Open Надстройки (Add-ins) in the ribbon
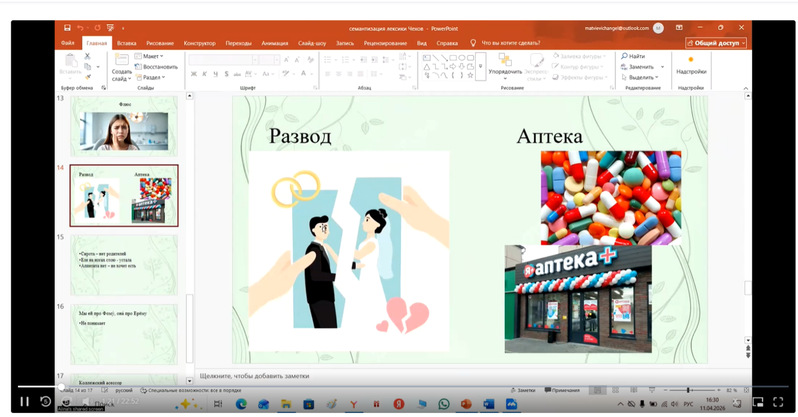The width and height of the screenshot is (798, 417). [x=691, y=66]
